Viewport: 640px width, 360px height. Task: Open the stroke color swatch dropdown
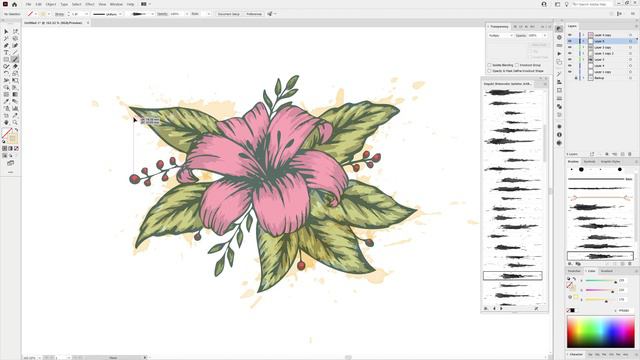click(36, 14)
